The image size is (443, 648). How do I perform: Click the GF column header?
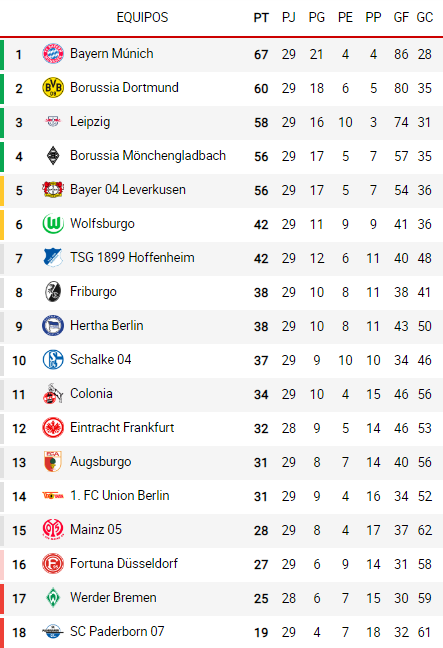(x=401, y=18)
